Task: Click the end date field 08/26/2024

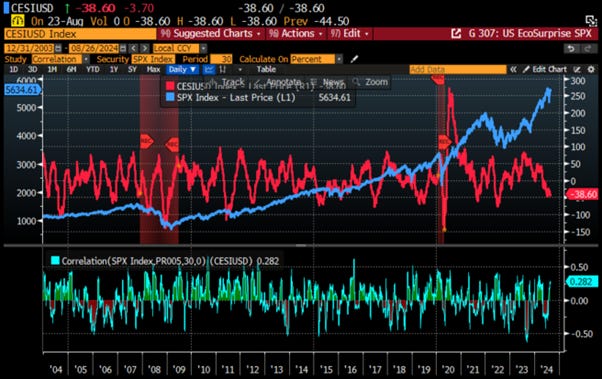Action: pyautogui.click(x=94, y=48)
